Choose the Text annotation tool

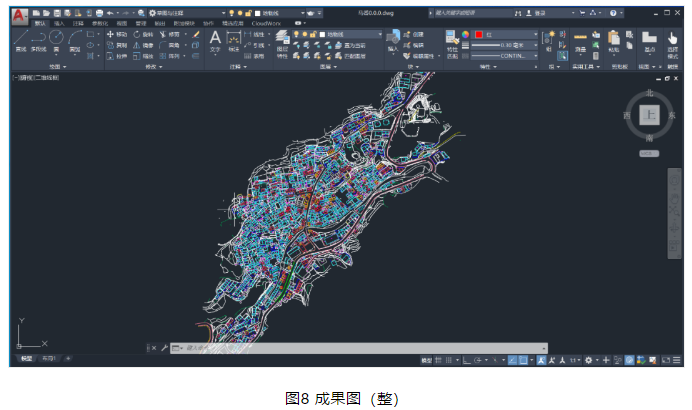coord(215,40)
